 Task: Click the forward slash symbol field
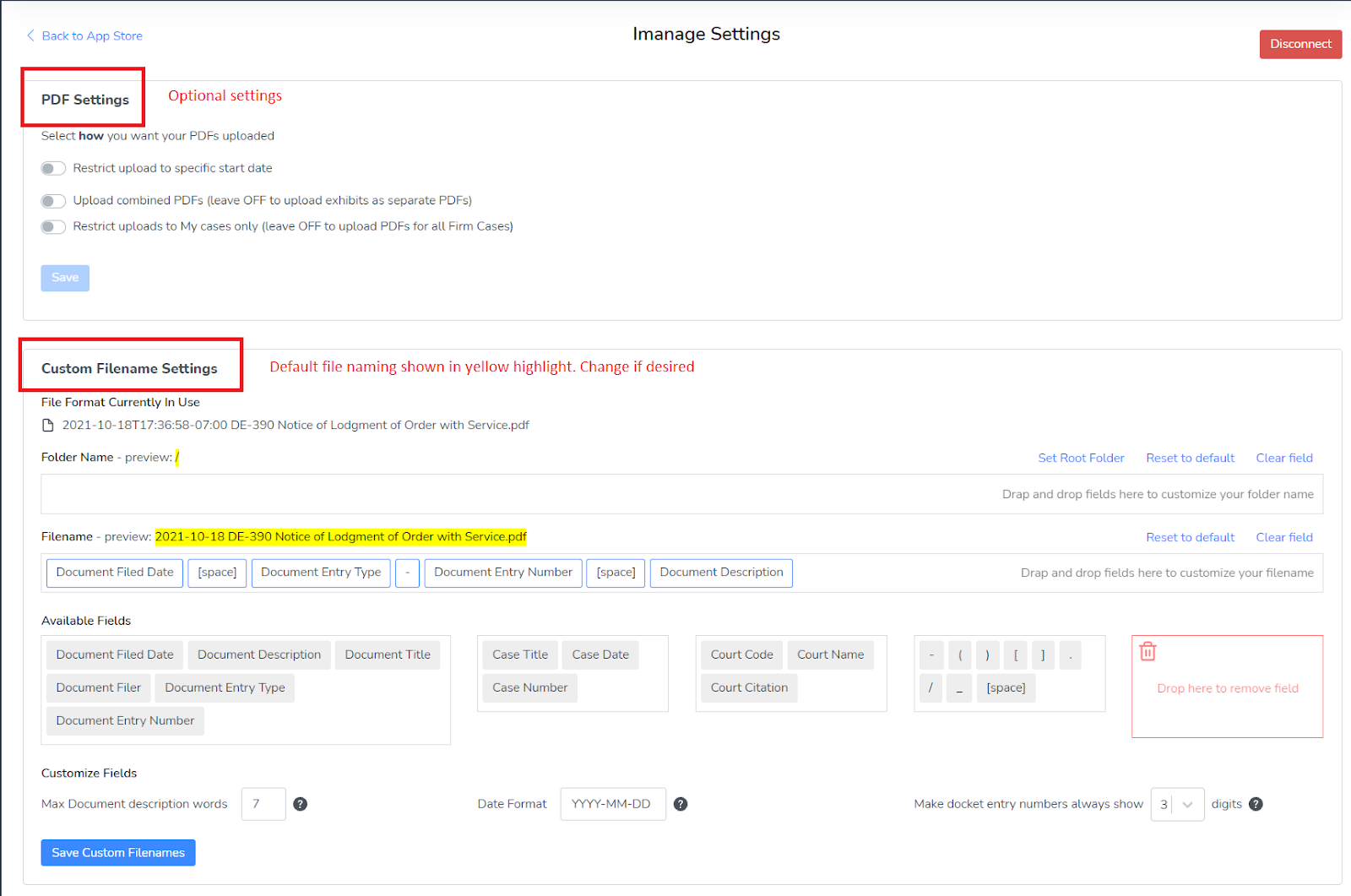click(x=931, y=687)
